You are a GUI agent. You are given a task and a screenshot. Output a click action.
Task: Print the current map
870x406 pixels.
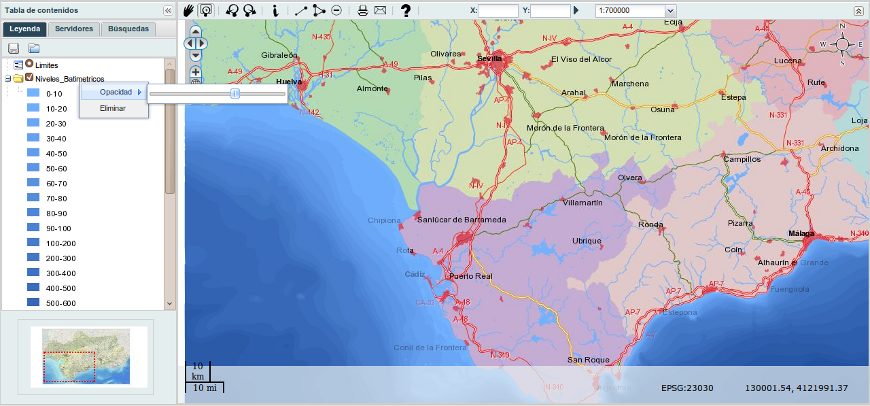coord(363,10)
